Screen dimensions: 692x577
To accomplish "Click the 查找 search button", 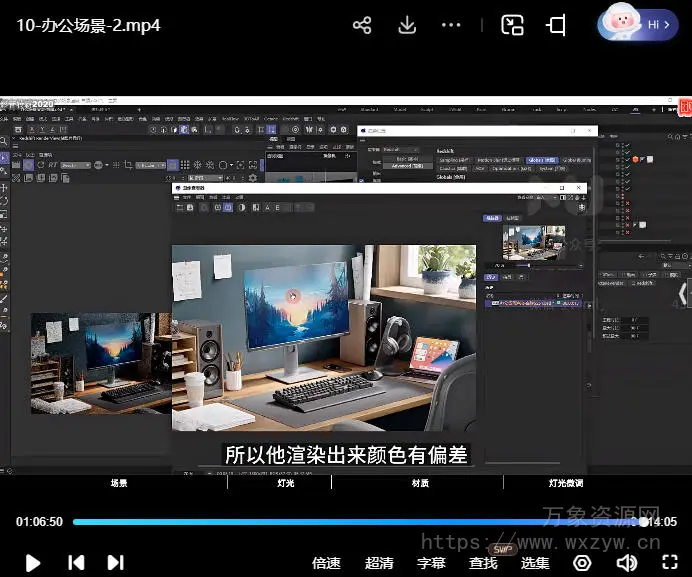I will coord(483,563).
